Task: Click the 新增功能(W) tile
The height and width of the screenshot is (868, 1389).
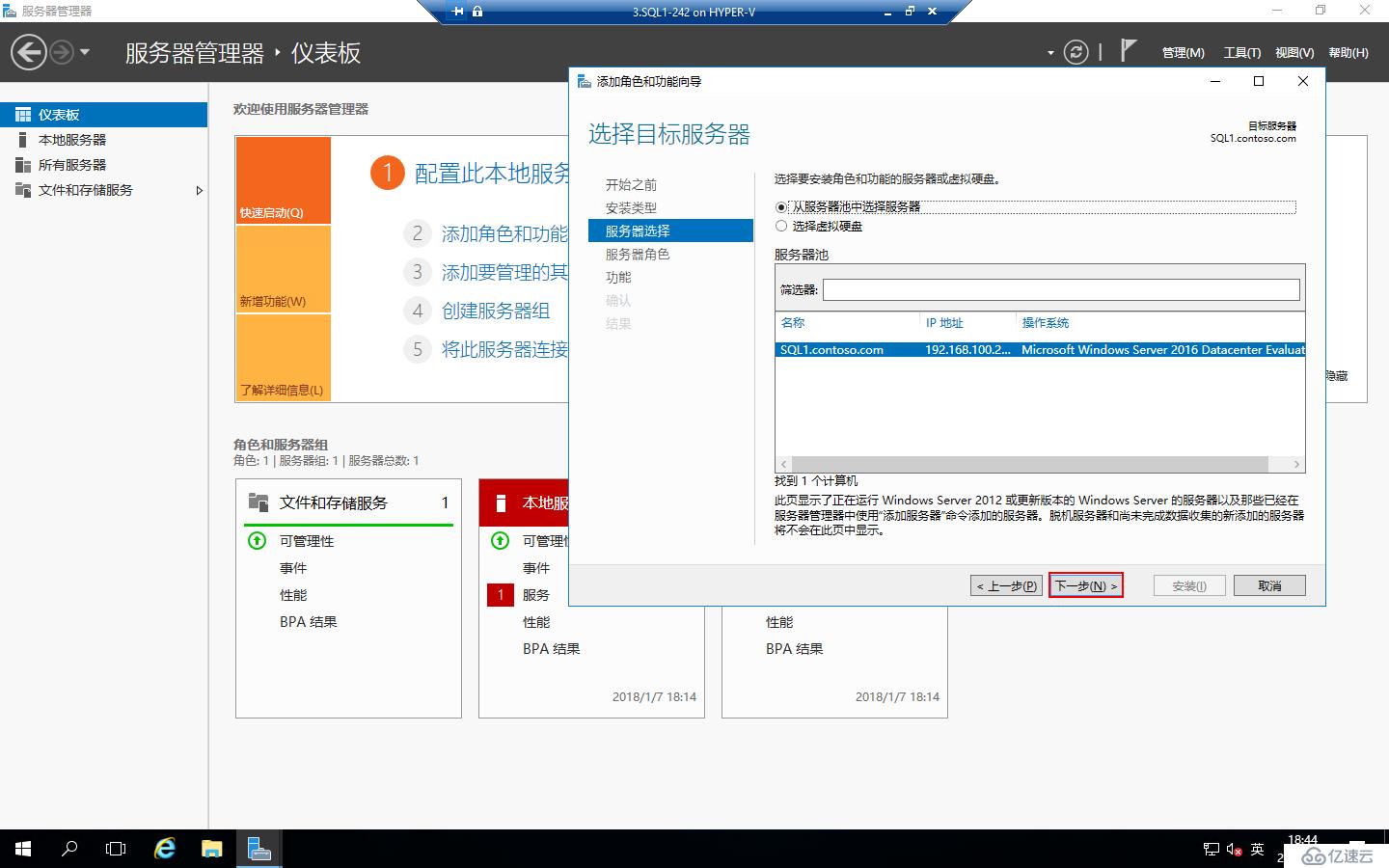Action: click(284, 269)
